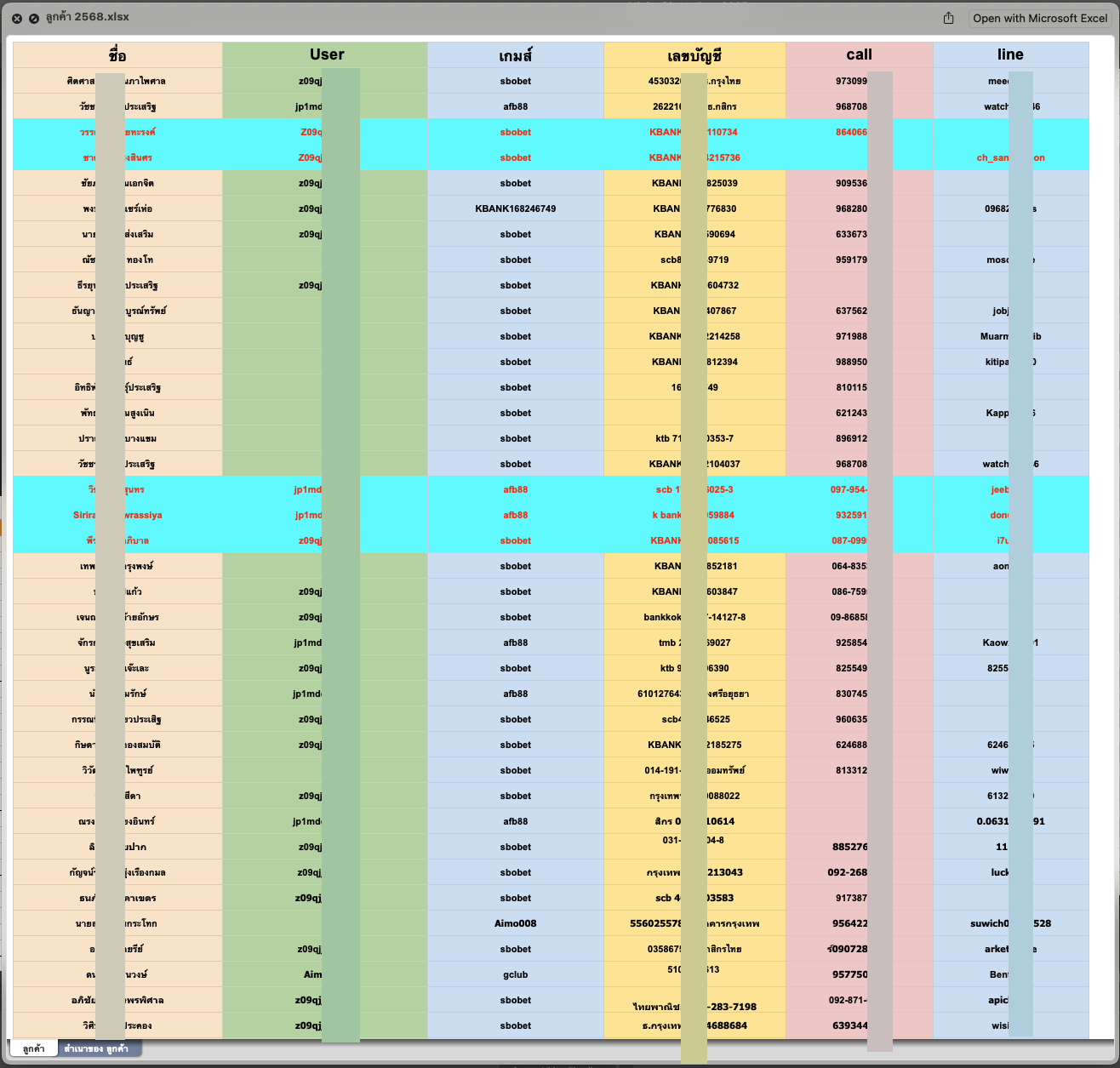Click the call cell starting with 097-954
The image size is (1120, 1068).
tap(860, 489)
